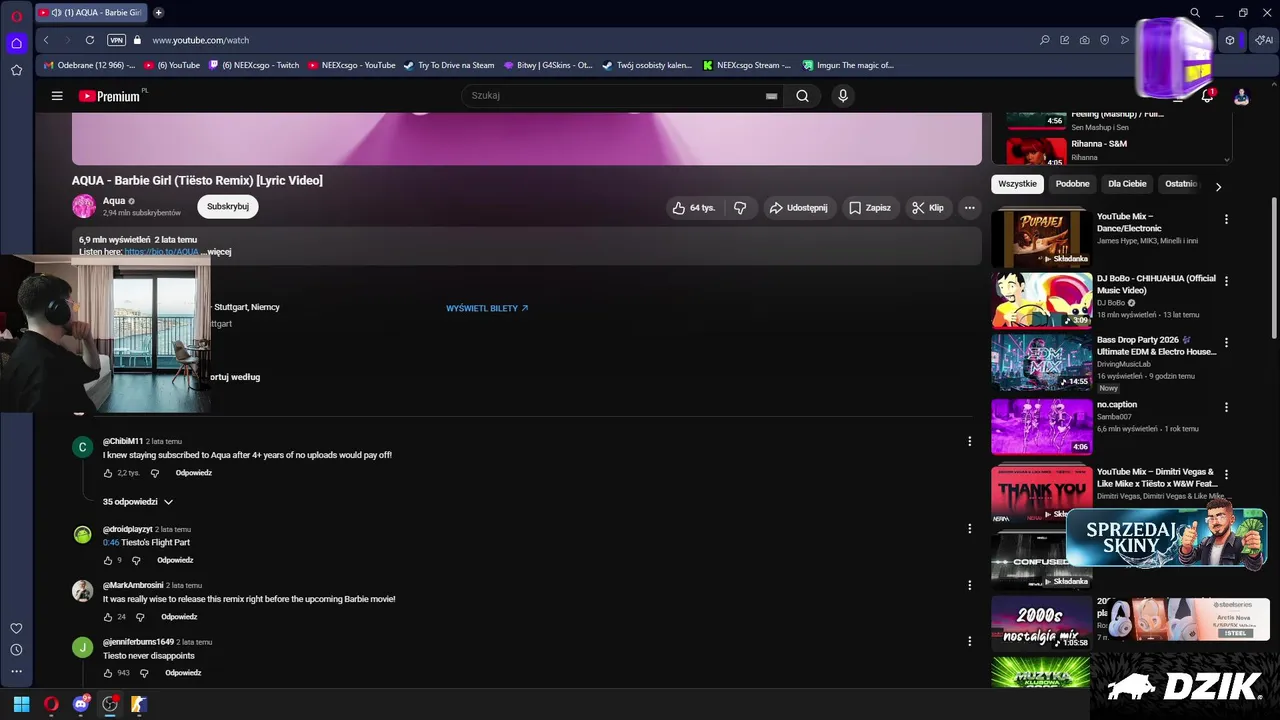The height and width of the screenshot is (720, 1280).
Task: Open the YouTube account avatar menu
Action: click(1241, 96)
